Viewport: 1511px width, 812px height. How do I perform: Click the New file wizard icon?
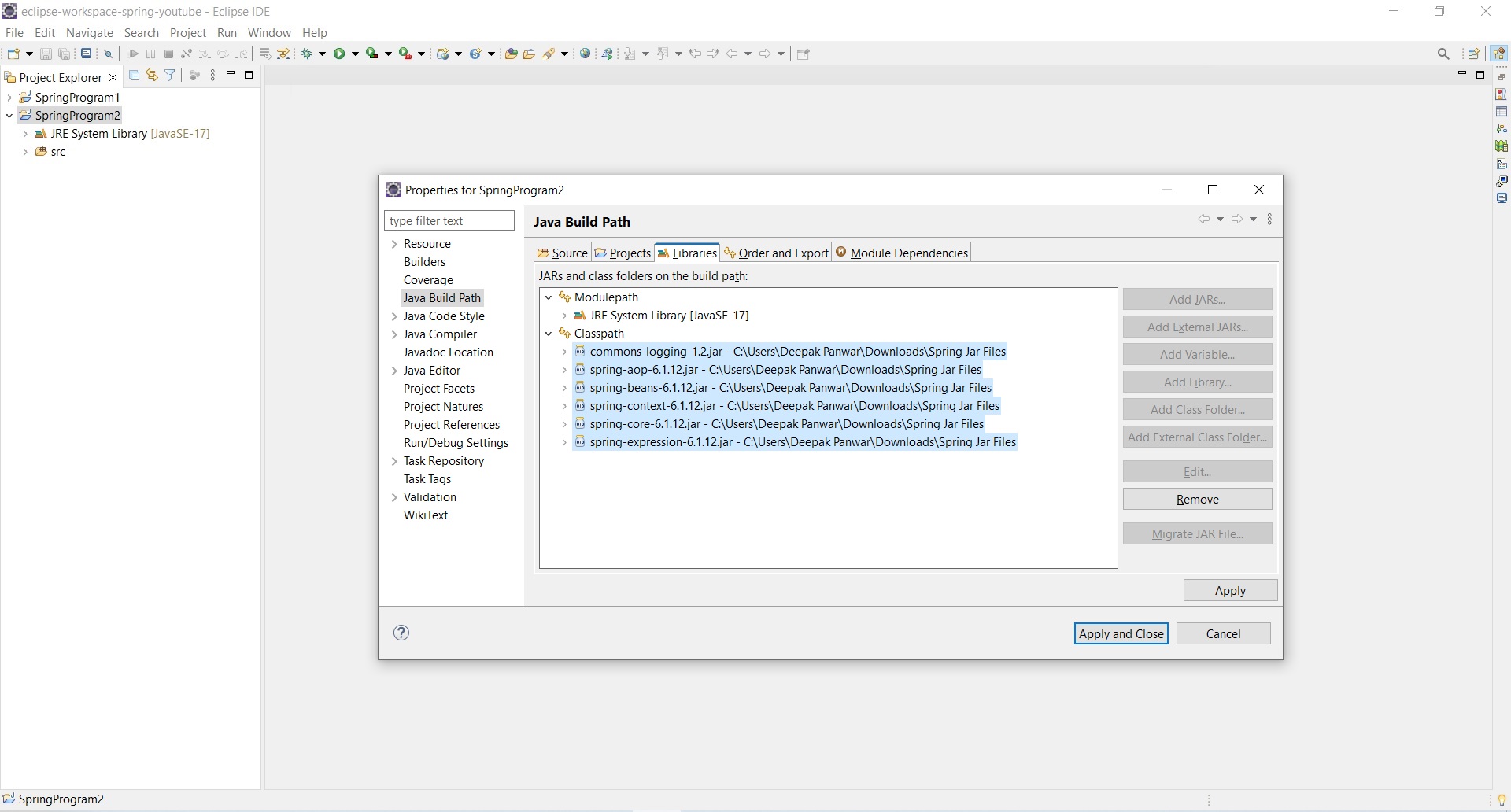pos(13,54)
